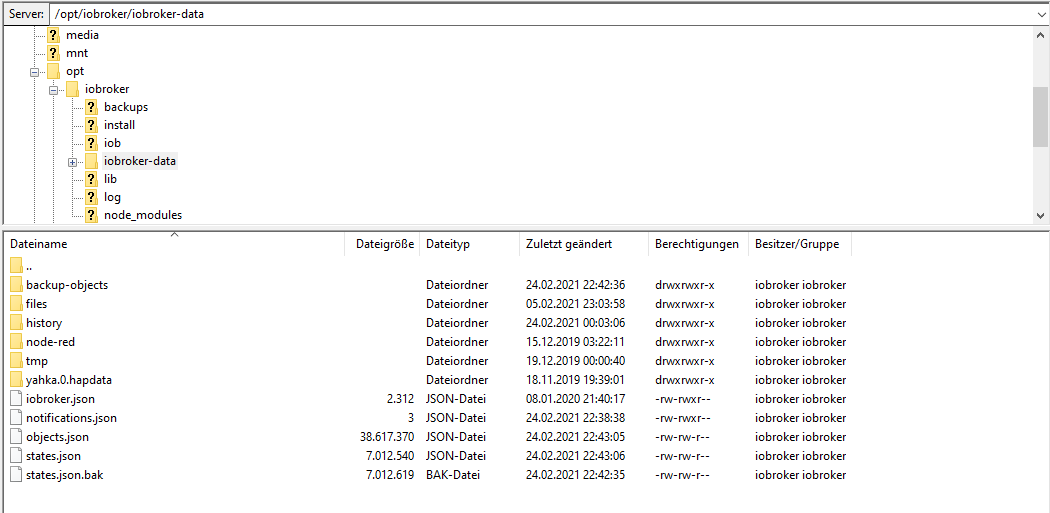Image resolution: width=1050 pixels, height=513 pixels.
Task: Click the yahka.0.hapdata folder icon
Action: tap(16, 380)
